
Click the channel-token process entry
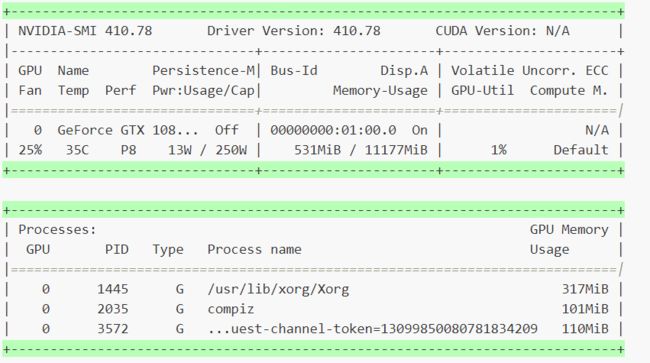[x=372, y=329]
